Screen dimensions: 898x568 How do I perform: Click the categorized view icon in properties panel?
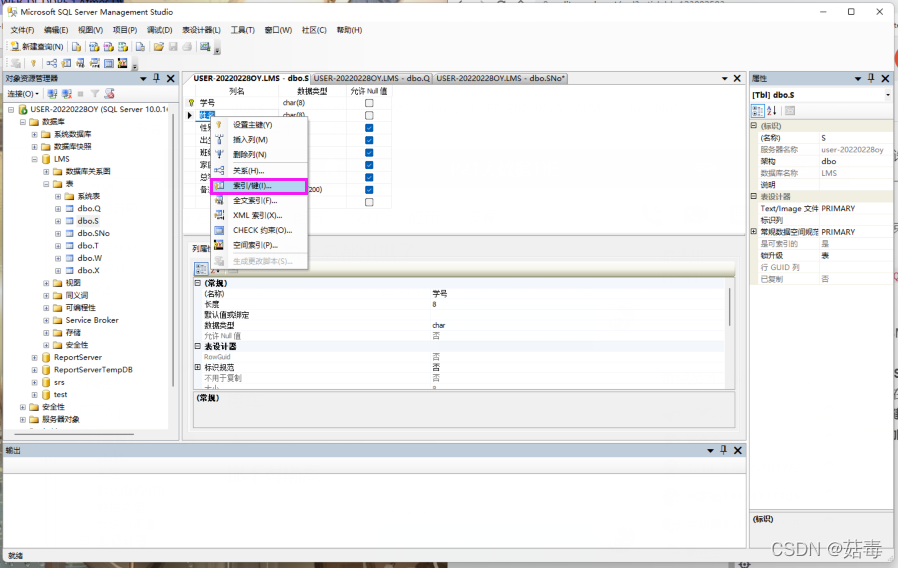[758, 111]
